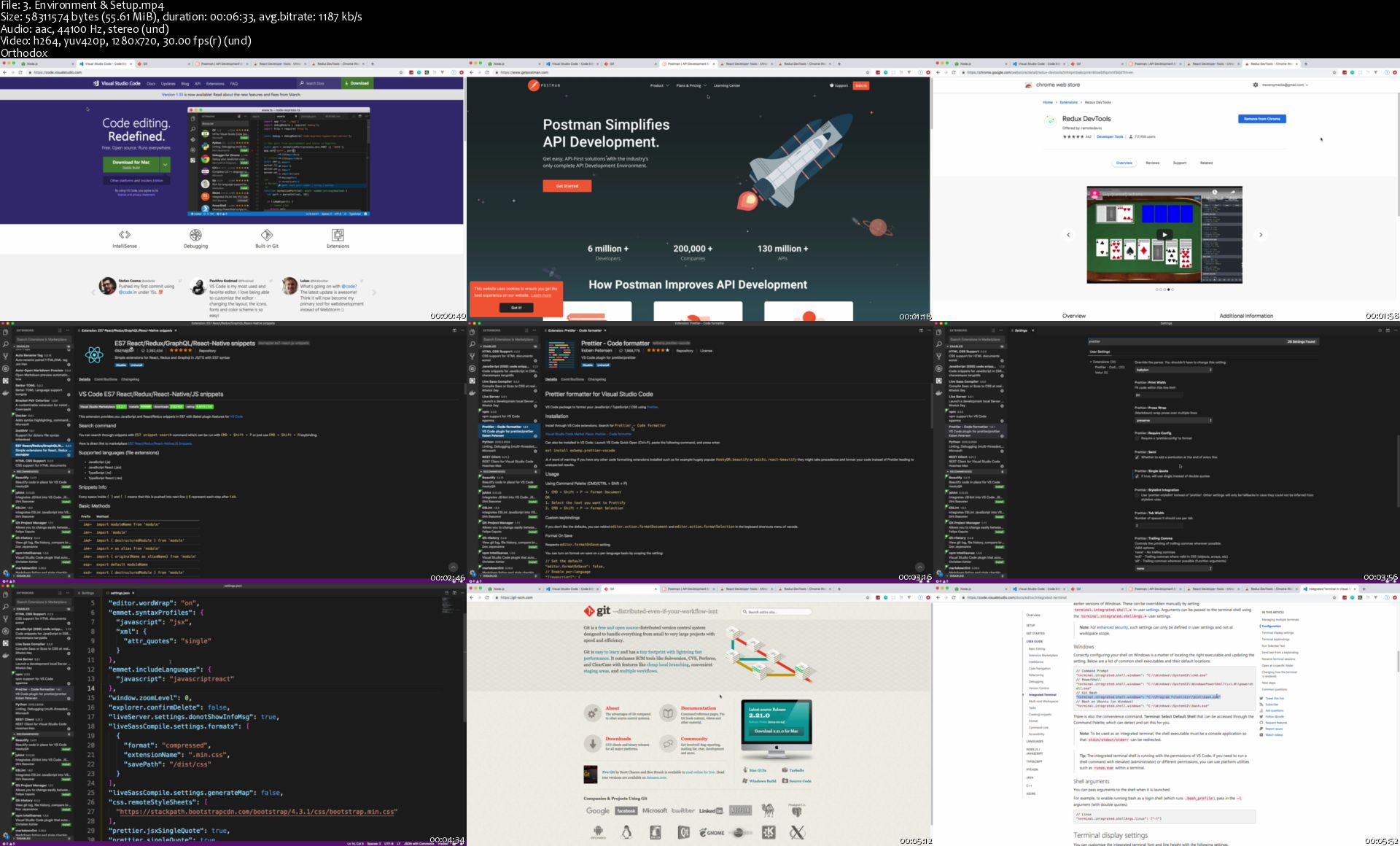Open the Prettier parser dropdown showing babylon
This screenshot has width=1400, height=846.
point(1173,370)
